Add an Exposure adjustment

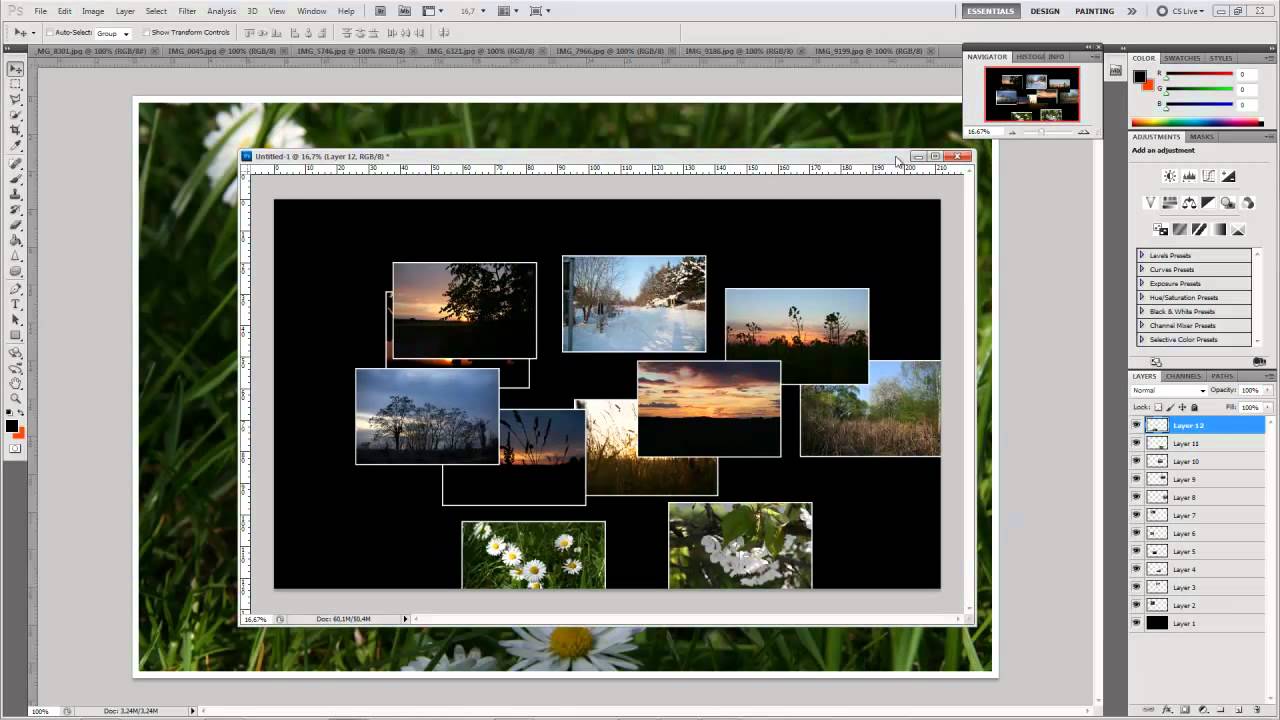point(1229,176)
